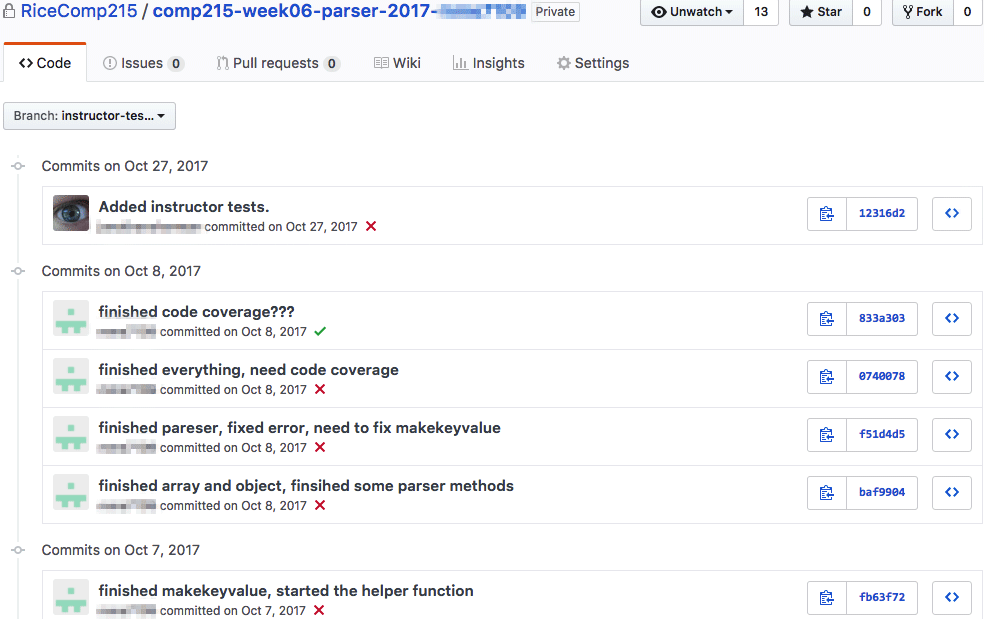Click the red failed status for instructor tests commit
The image size is (984, 619).
tap(371, 227)
